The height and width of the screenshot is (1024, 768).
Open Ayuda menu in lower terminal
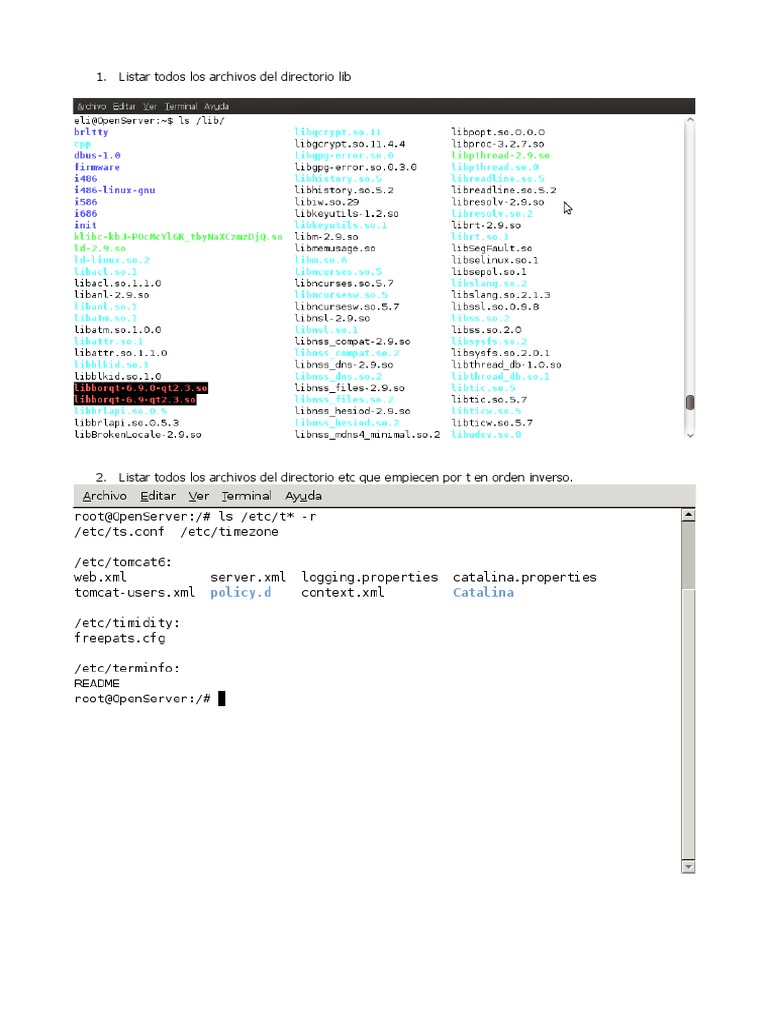(x=303, y=496)
